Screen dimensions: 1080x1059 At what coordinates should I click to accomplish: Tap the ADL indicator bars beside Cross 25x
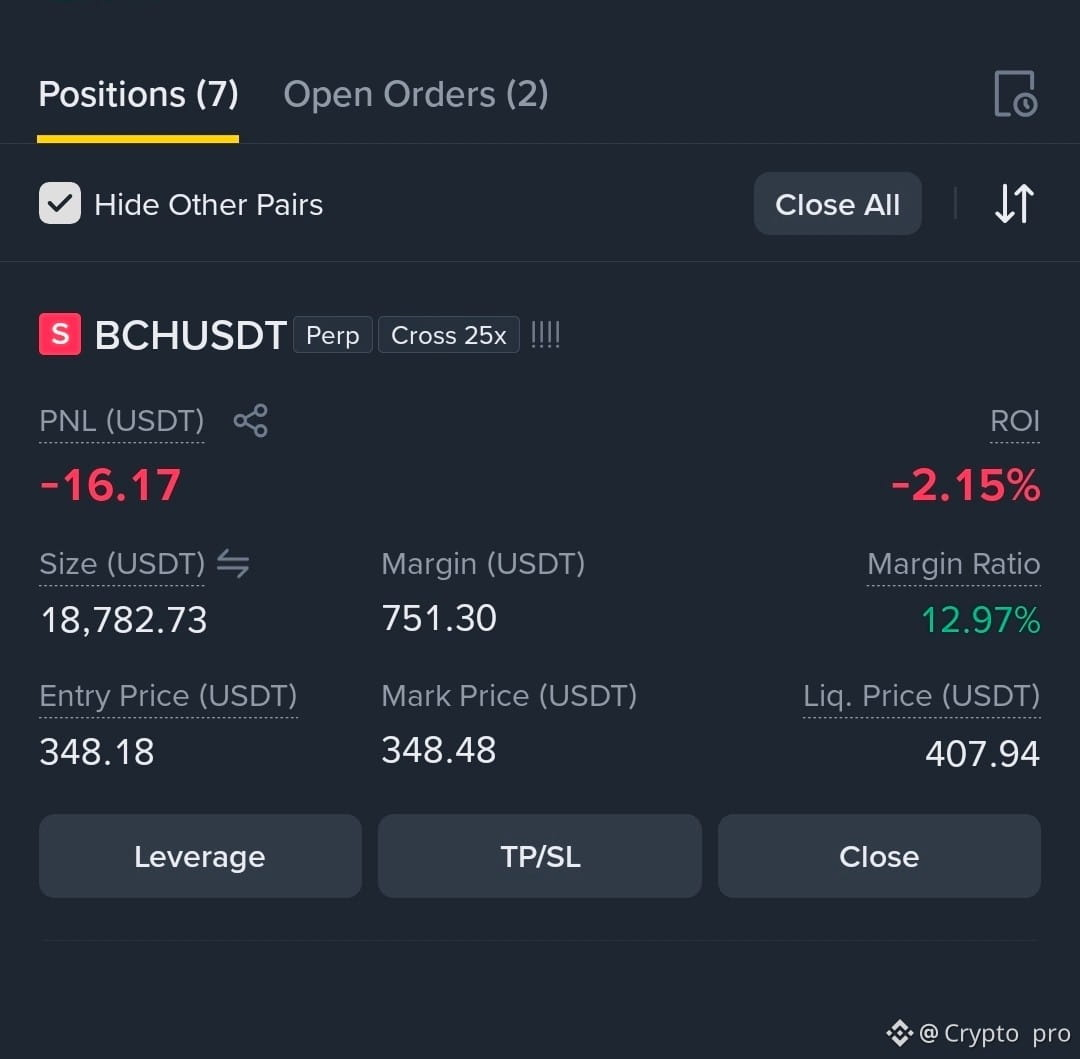point(546,335)
